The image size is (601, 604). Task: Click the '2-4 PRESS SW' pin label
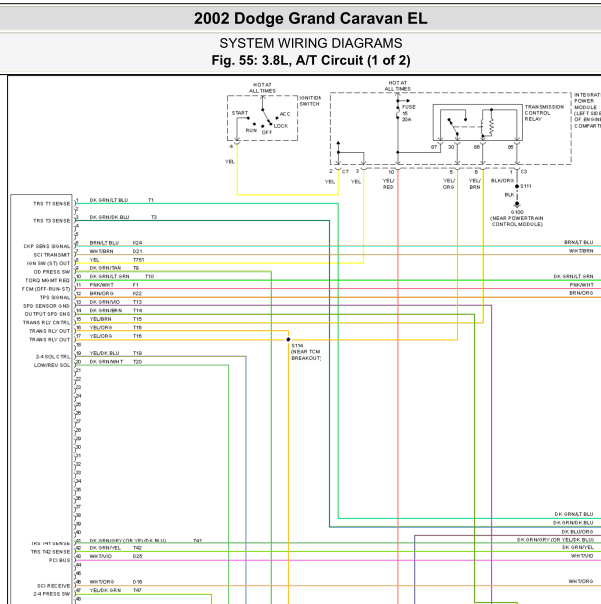tap(51, 594)
